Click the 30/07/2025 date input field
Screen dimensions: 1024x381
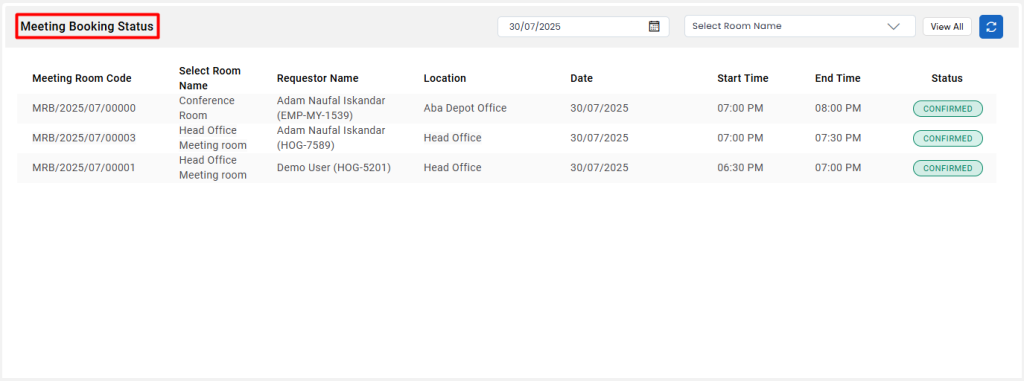(x=583, y=27)
